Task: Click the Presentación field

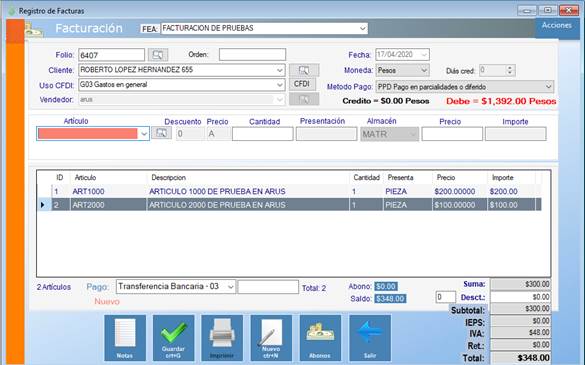Action: point(326,134)
